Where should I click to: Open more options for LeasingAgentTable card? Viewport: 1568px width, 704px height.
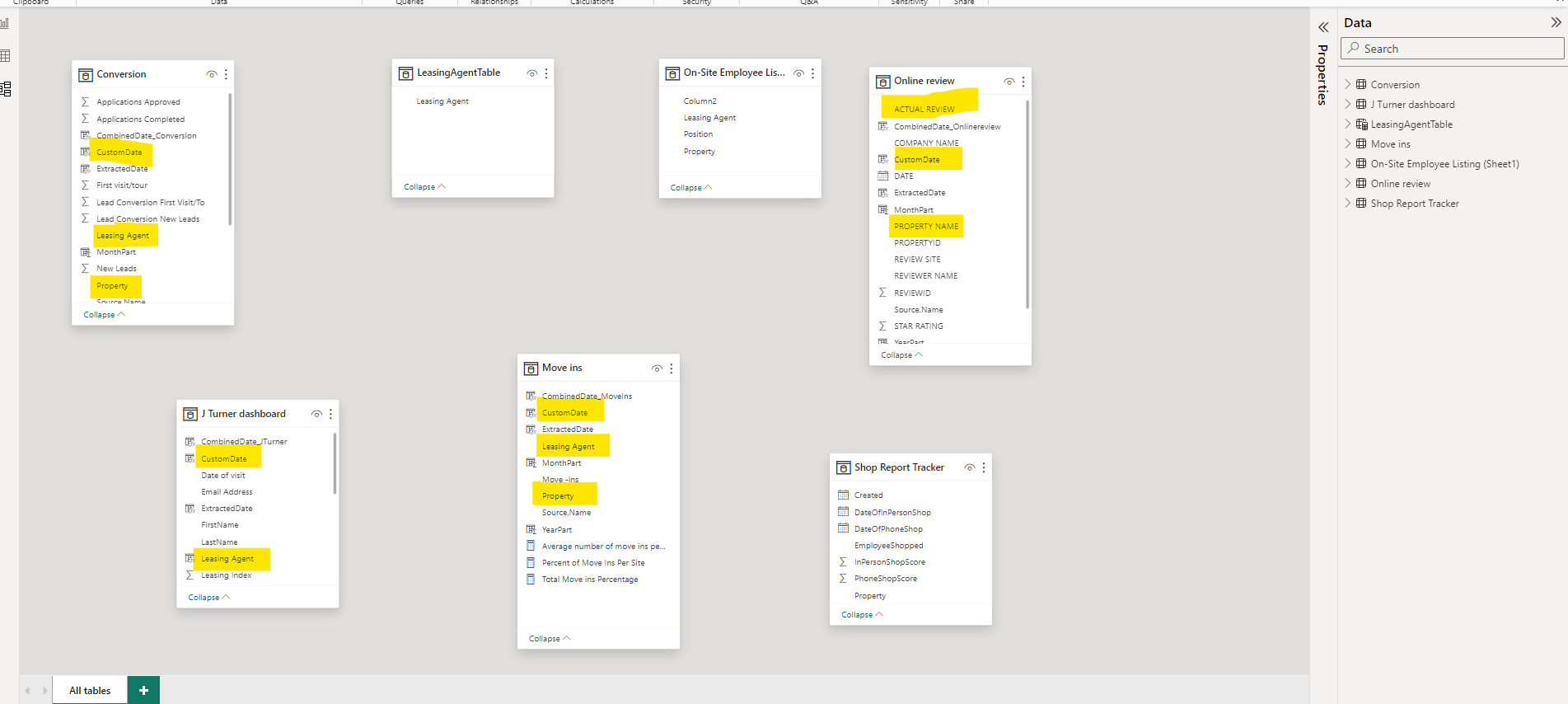[546, 73]
